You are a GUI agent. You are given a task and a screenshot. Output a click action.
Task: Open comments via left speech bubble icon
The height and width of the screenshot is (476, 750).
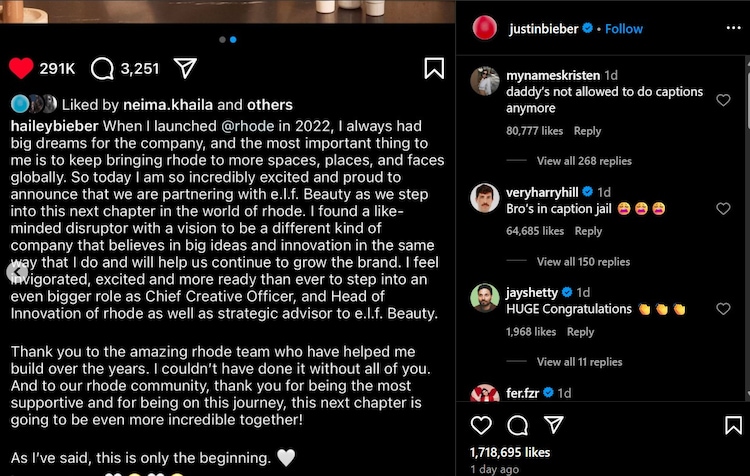(x=102, y=68)
